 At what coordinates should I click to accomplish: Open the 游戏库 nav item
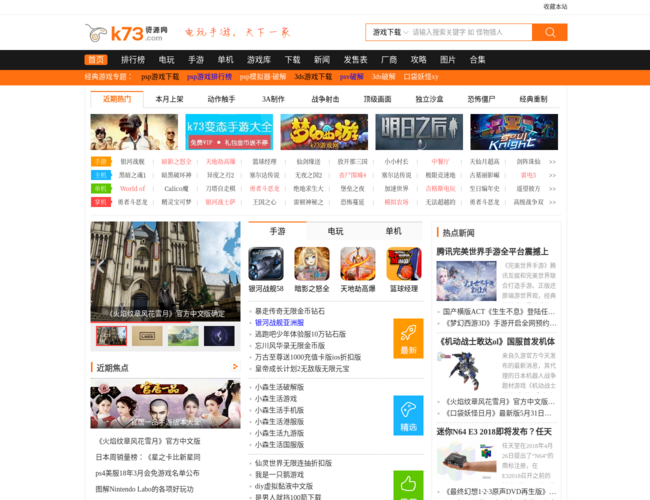(259, 60)
